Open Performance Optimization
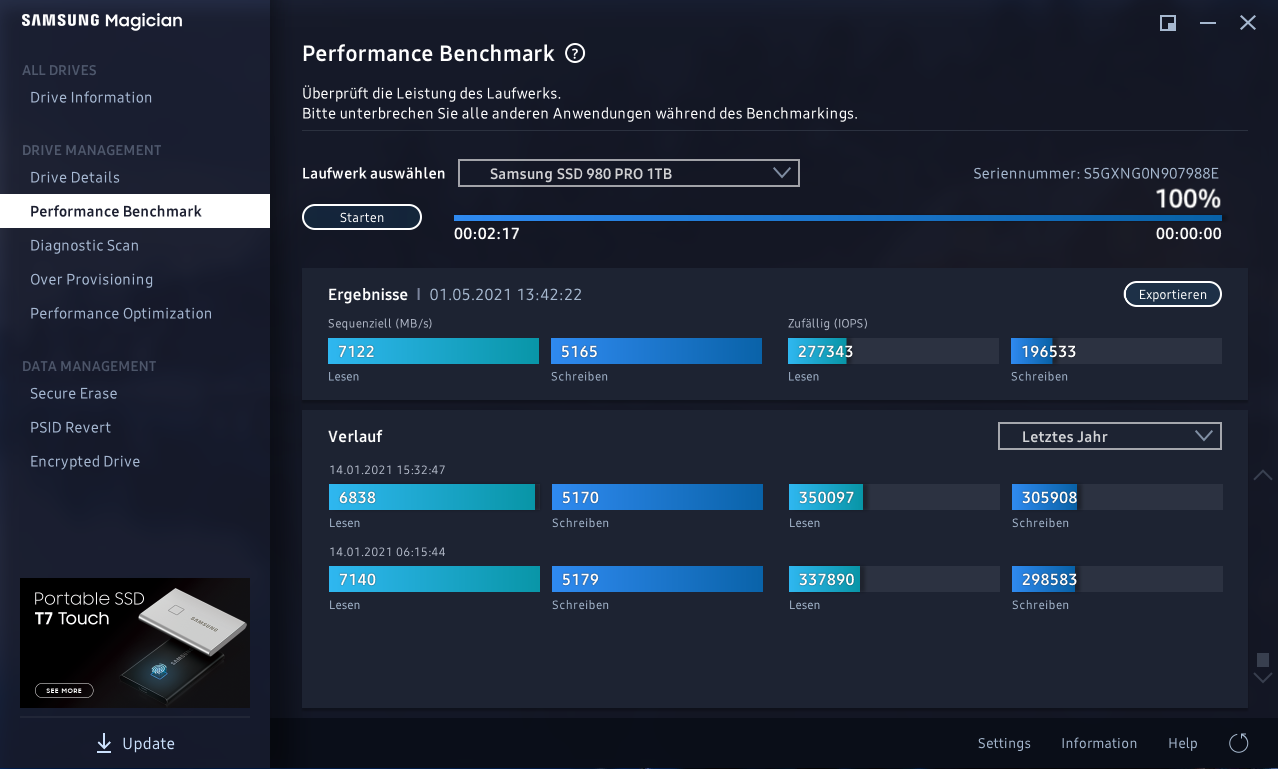The image size is (1278, 769). point(121,313)
